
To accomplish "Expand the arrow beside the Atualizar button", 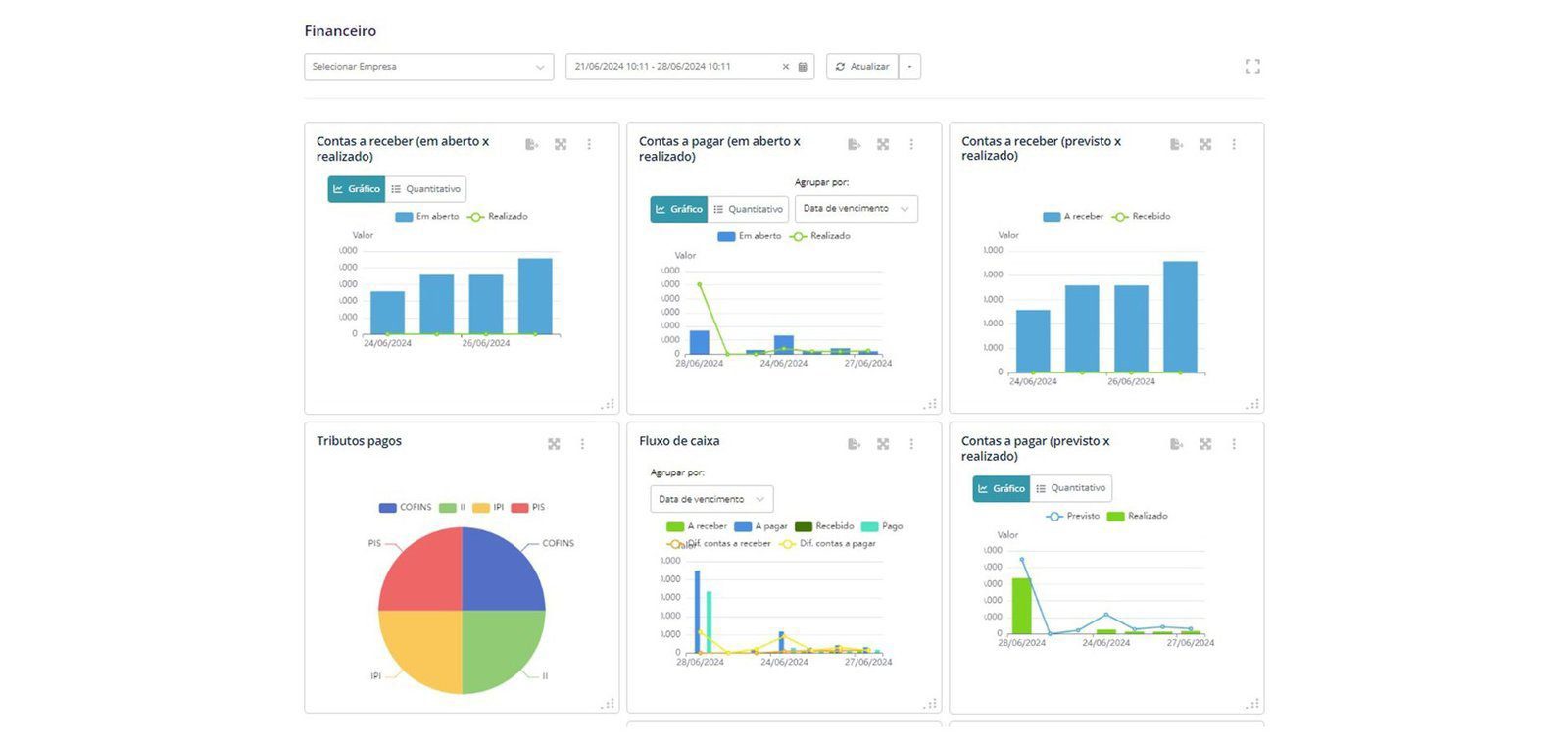I will point(909,67).
